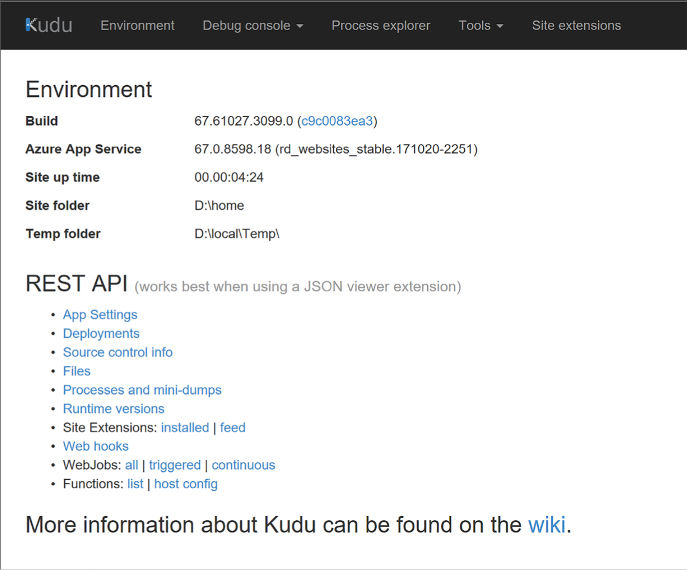Open App Settings REST API link
This screenshot has width=687, height=570.
[100, 315]
